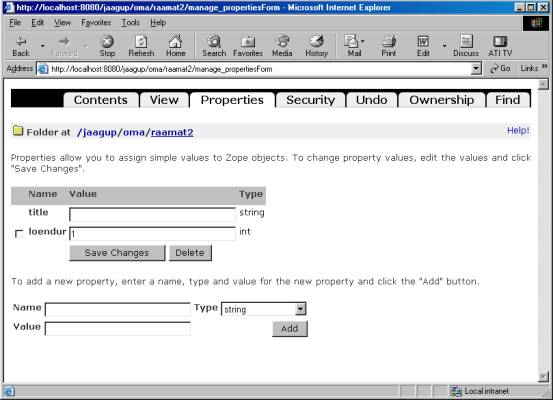Go to the Home page icon

[176, 46]
